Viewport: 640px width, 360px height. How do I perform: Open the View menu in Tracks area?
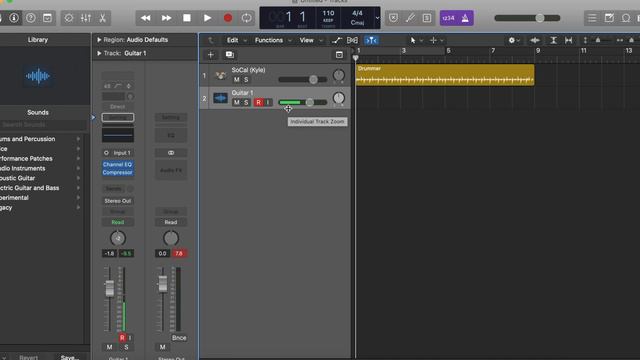311,40
